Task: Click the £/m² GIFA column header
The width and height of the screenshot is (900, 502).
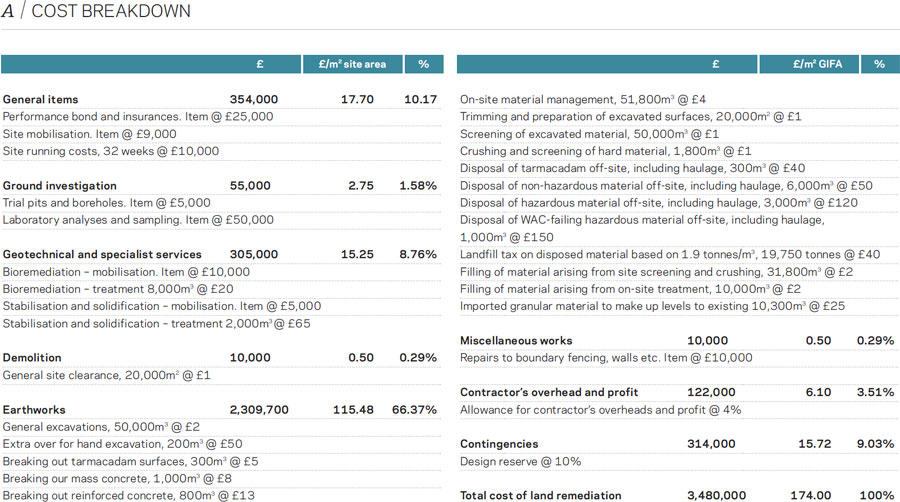Action: pos(808,64)
